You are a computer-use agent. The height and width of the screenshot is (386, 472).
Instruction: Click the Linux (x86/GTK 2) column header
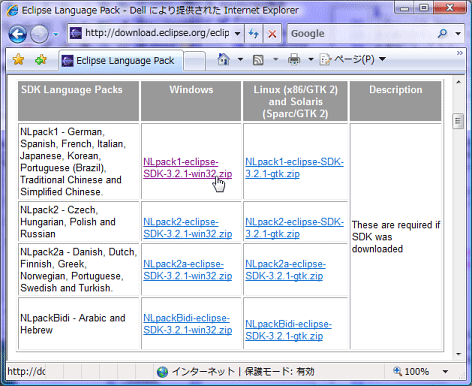click(295, 101)
